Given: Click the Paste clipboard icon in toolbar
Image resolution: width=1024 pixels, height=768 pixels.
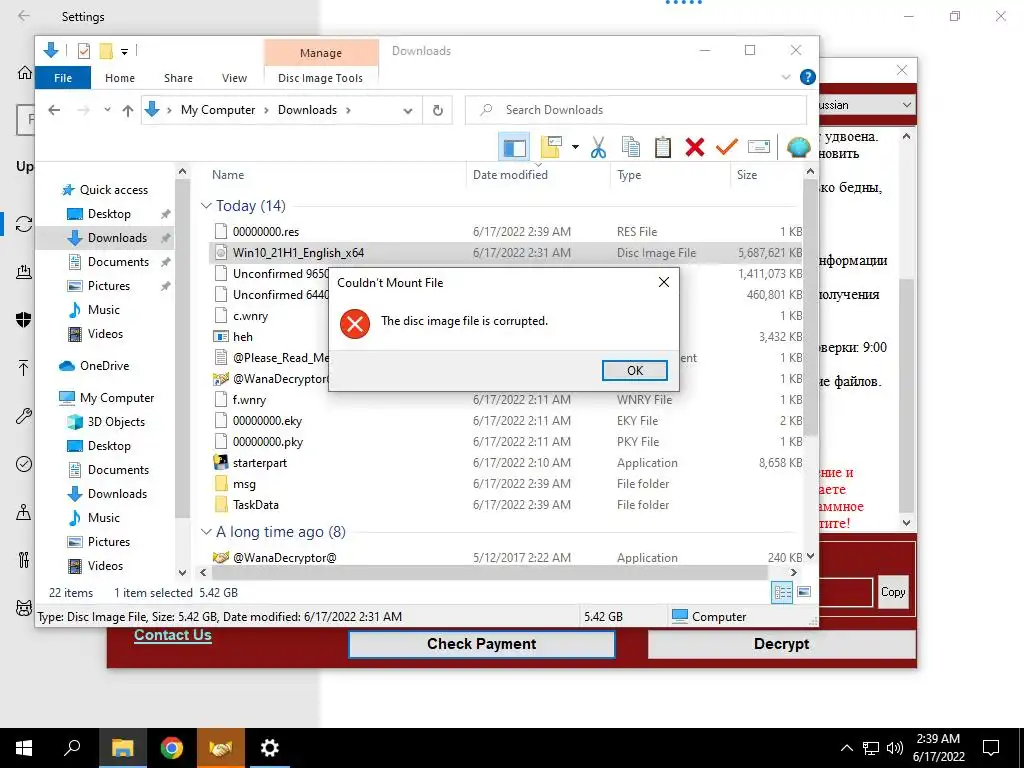Looking at the screenshot, I should click(663, 147).
